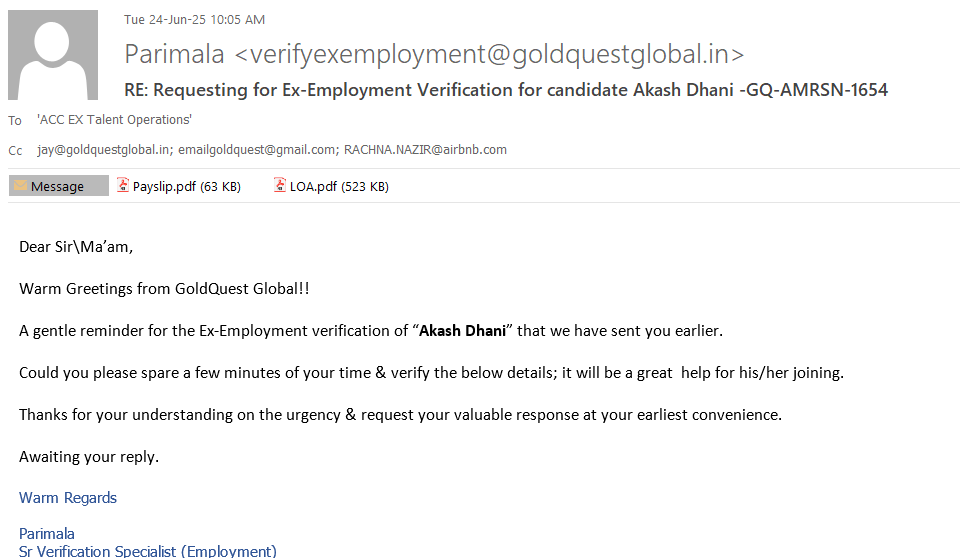Click Cc address RACHNA.NAZIR@airbnb.com
The width and height of the screenshot is (960, 558).
[425, 150]
